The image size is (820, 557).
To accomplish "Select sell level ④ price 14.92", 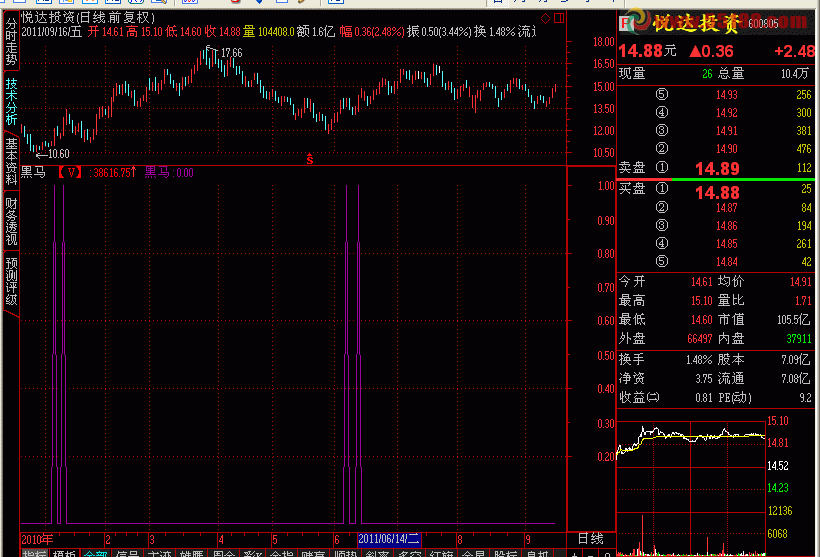I will pos(726,112).
